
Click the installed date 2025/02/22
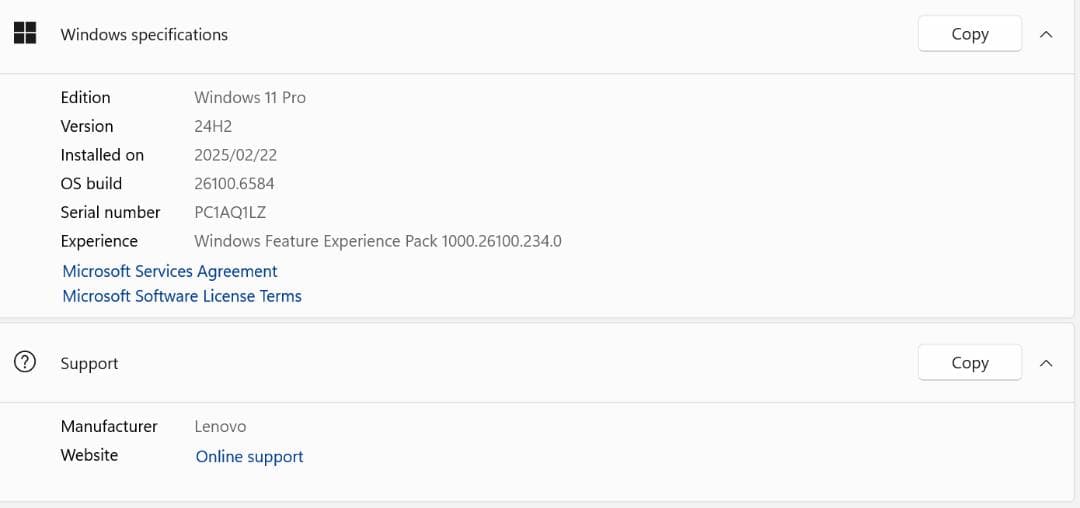point(235,155)
